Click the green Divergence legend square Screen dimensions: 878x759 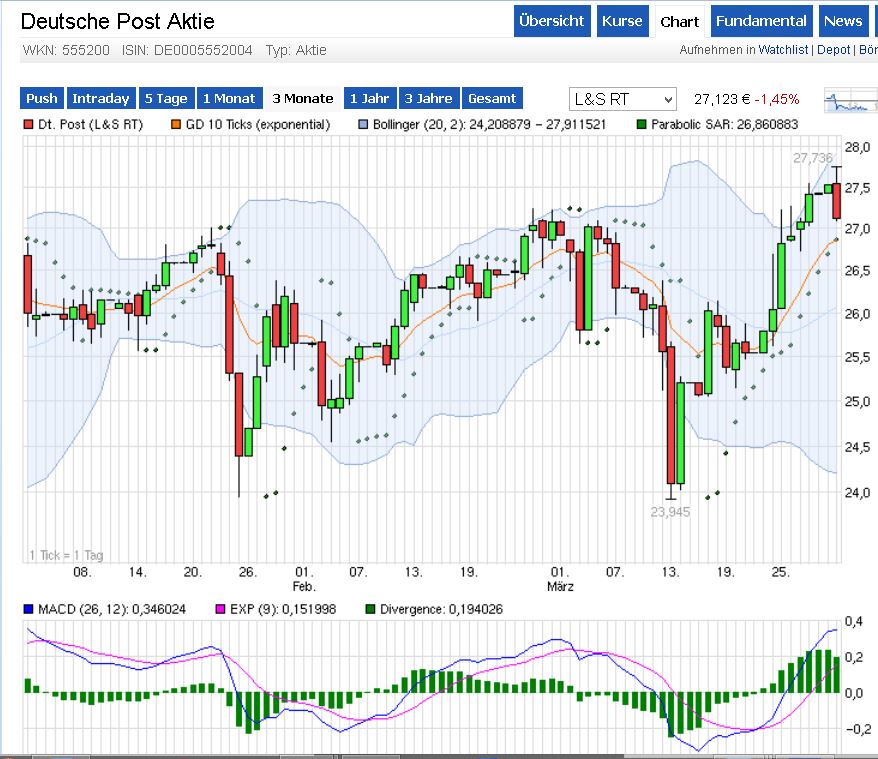[x=370, y=609]
